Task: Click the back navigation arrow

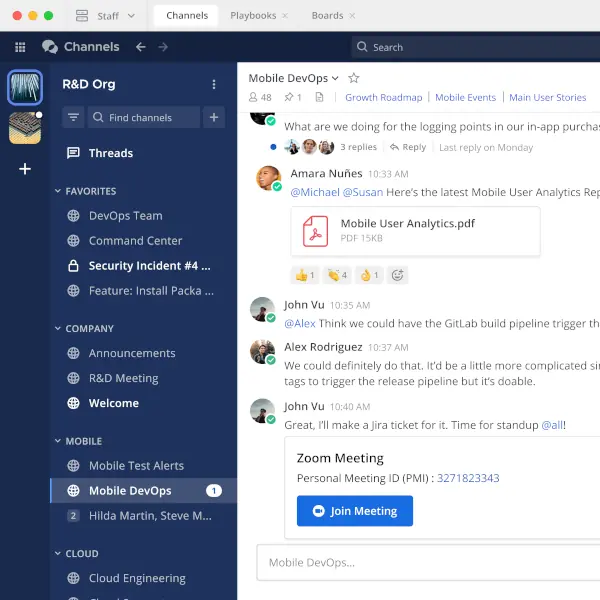Action: 141,47
